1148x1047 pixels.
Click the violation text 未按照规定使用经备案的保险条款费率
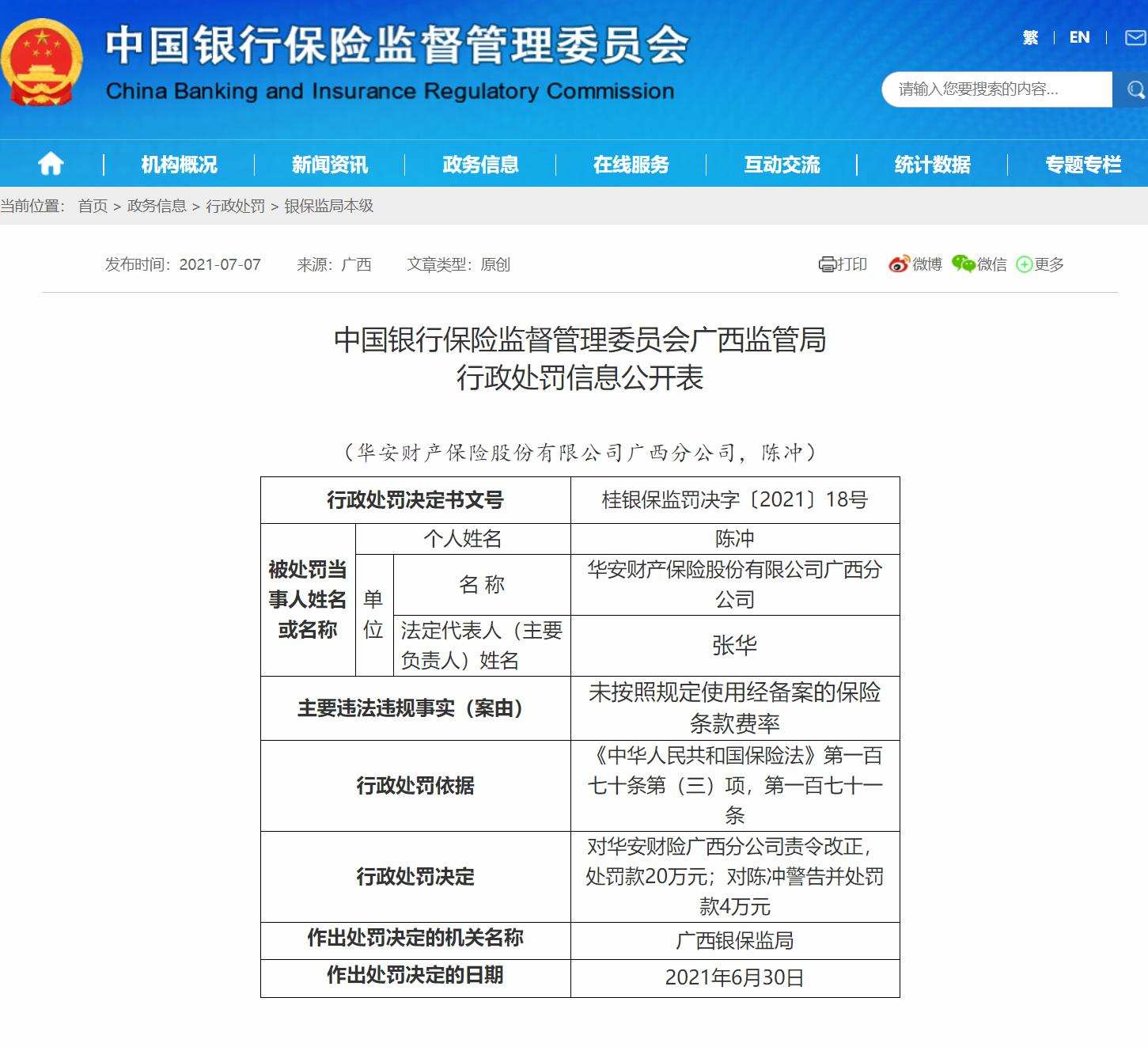[735, 708]
